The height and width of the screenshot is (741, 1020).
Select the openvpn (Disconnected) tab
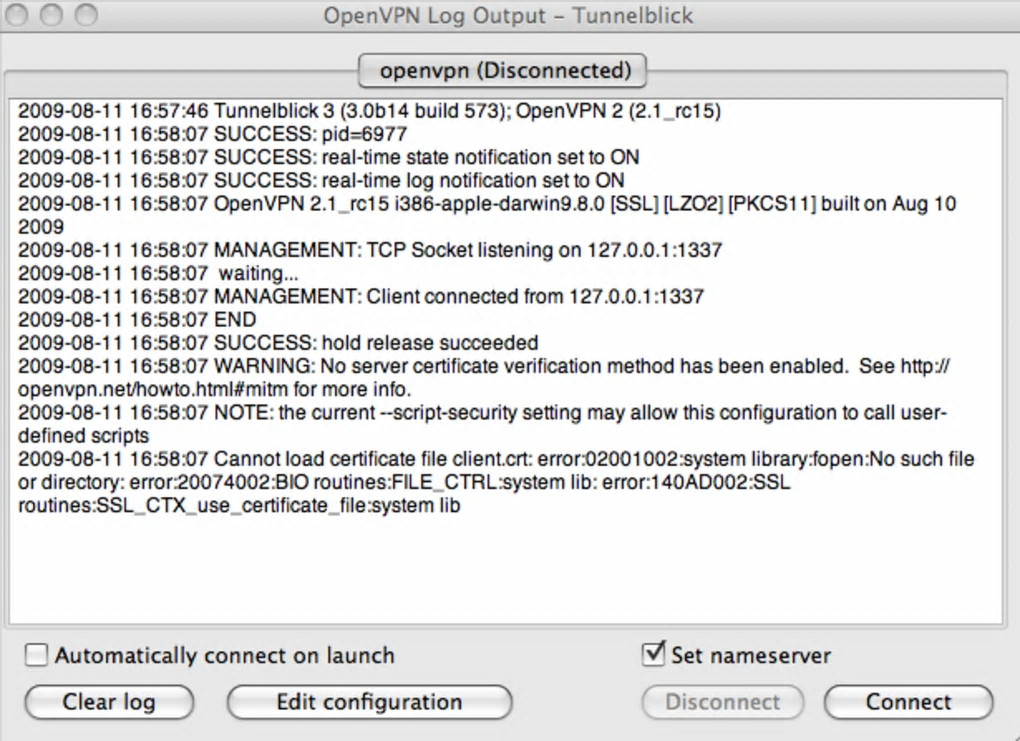(x=502, y=70)
